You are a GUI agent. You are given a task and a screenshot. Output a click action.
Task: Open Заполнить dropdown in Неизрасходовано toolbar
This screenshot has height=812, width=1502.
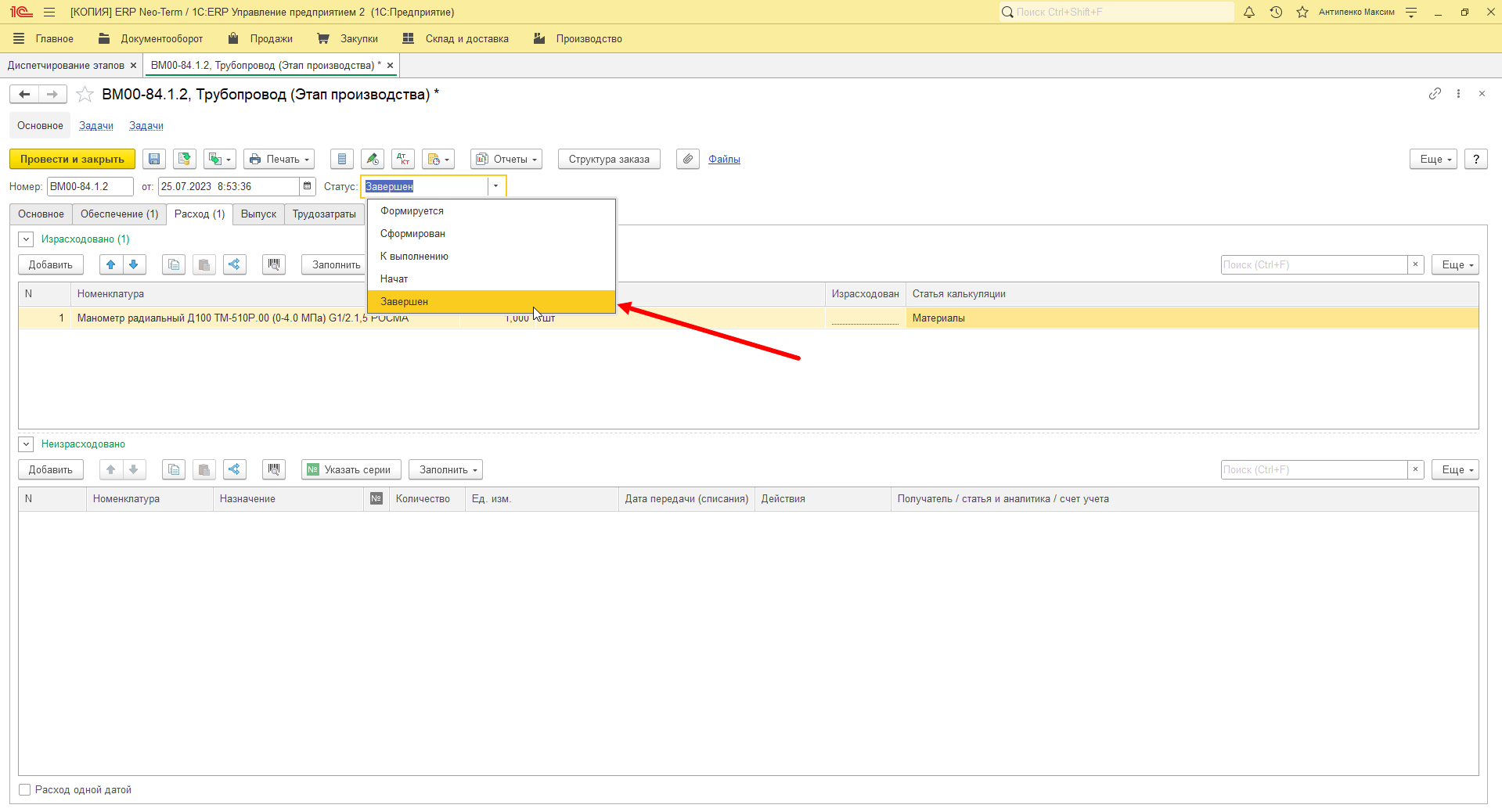click(x=445, y=469)
